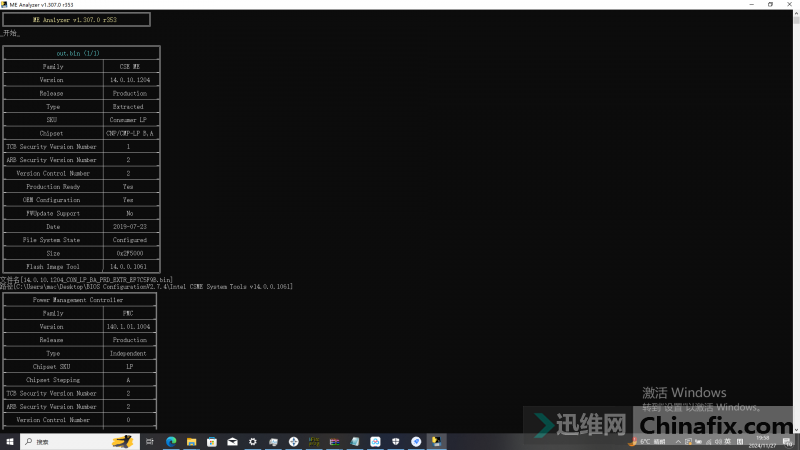Screen dimensions: 800x450
Task: Close the ME Analyzer window
Action: pos(789,5)
